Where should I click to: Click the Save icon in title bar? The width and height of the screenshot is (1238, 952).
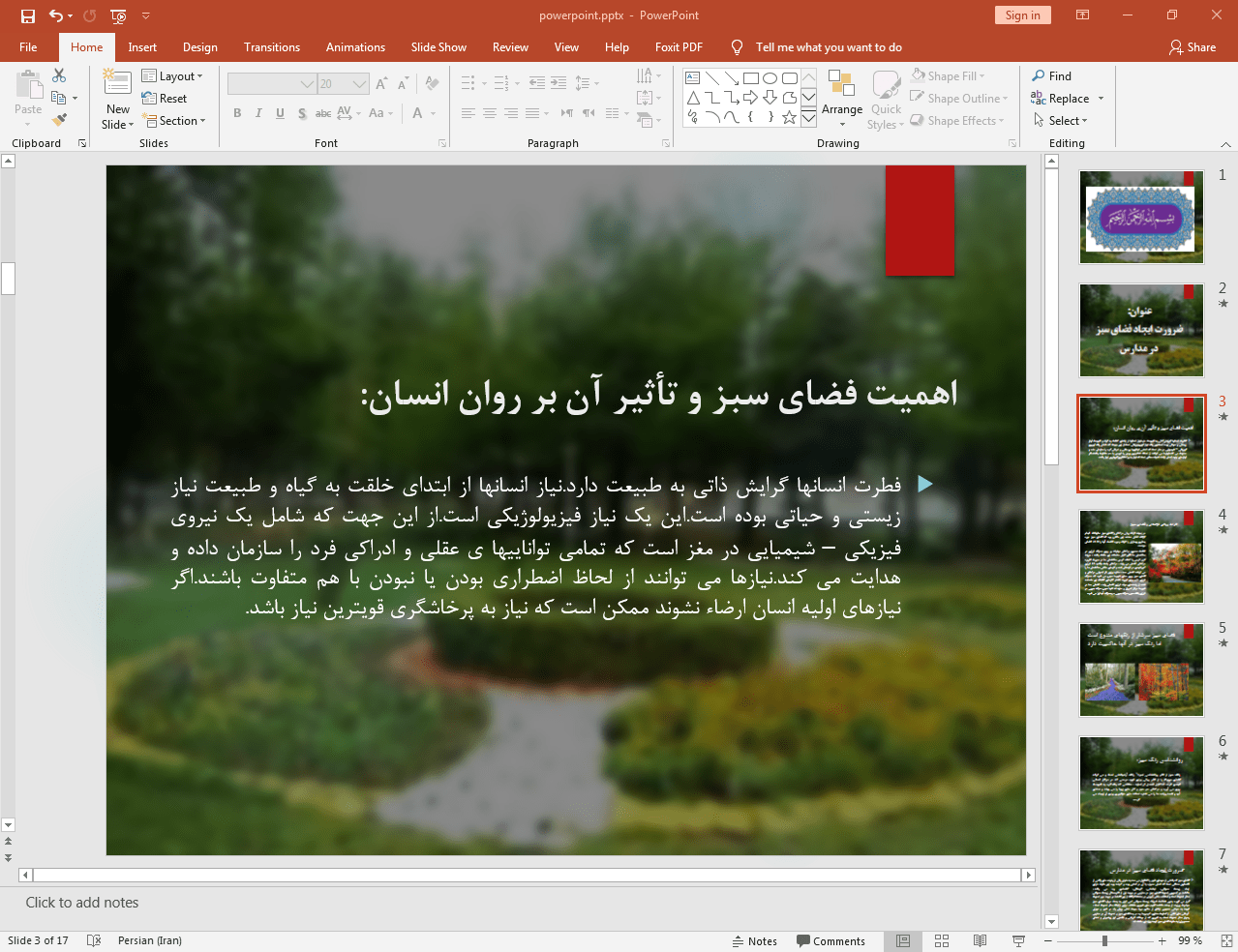tap(28, 15)
